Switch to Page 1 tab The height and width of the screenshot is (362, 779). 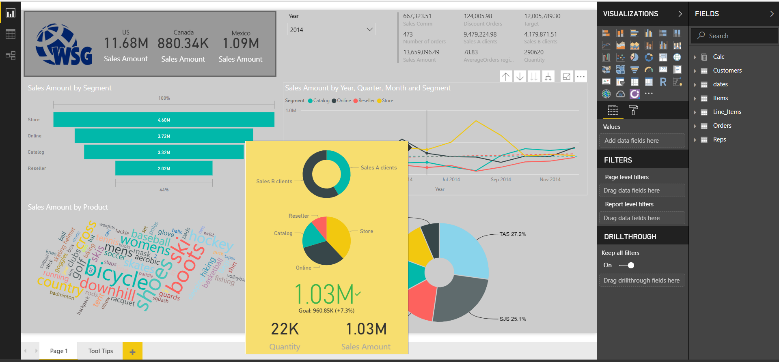[x=59, y=351]
